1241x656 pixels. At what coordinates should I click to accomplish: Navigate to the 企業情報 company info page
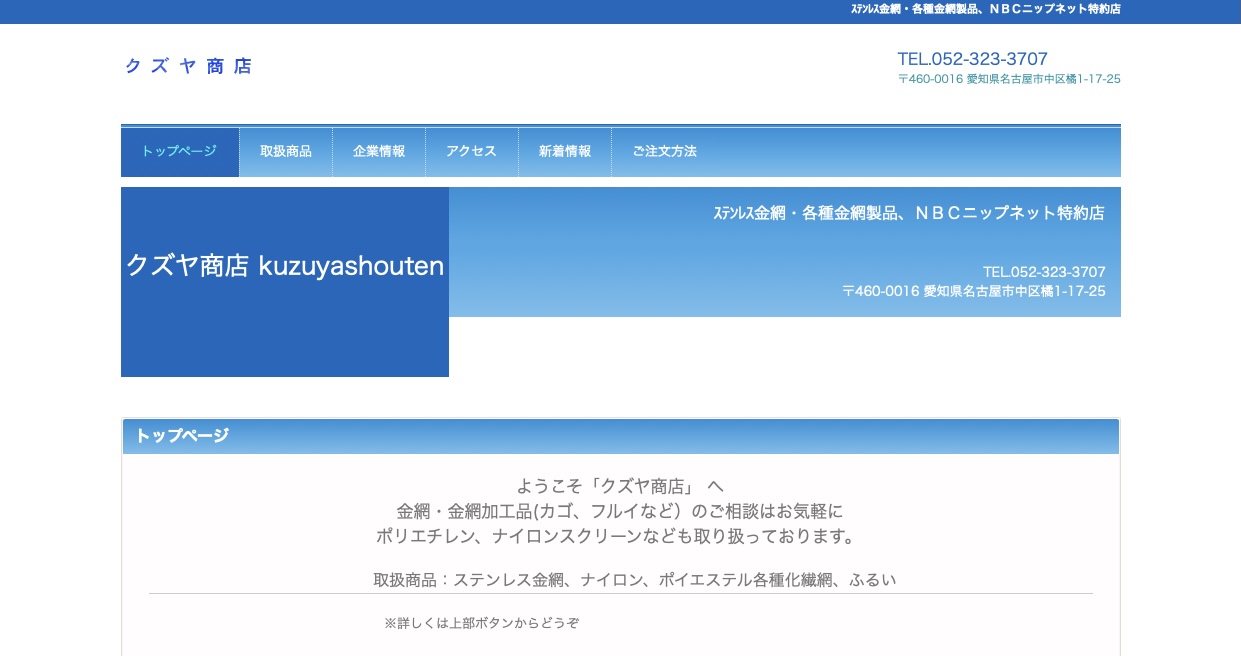coord(379,151)
